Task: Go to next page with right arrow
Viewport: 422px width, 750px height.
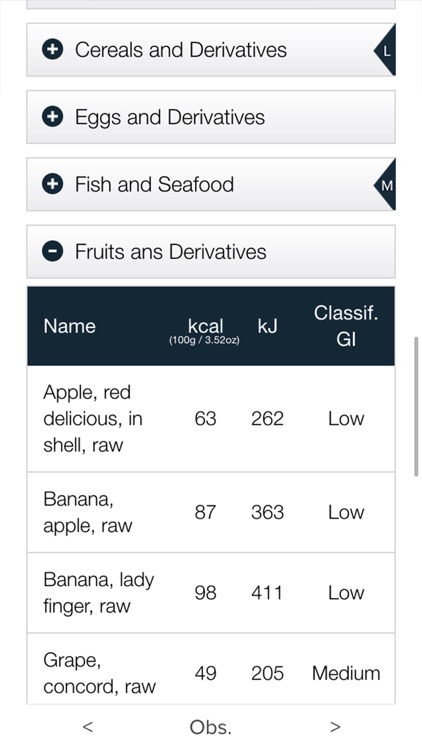Action: point(335,727)
